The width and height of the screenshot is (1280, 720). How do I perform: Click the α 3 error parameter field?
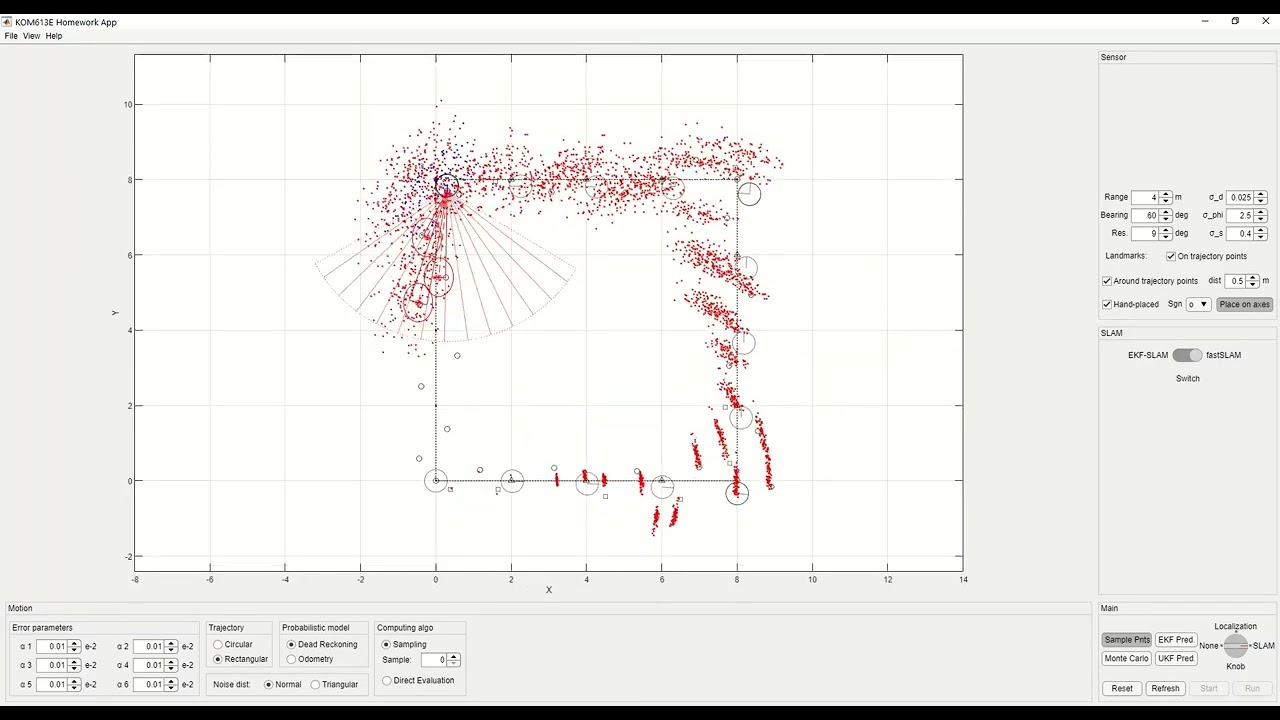(51, 666)
